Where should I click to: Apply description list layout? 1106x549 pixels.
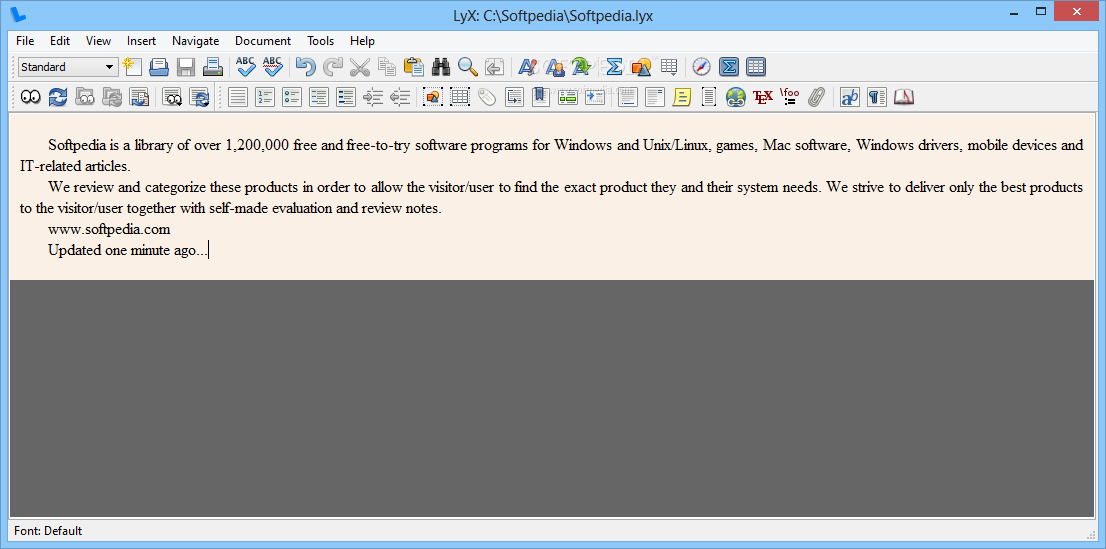(x=346, y=97)
